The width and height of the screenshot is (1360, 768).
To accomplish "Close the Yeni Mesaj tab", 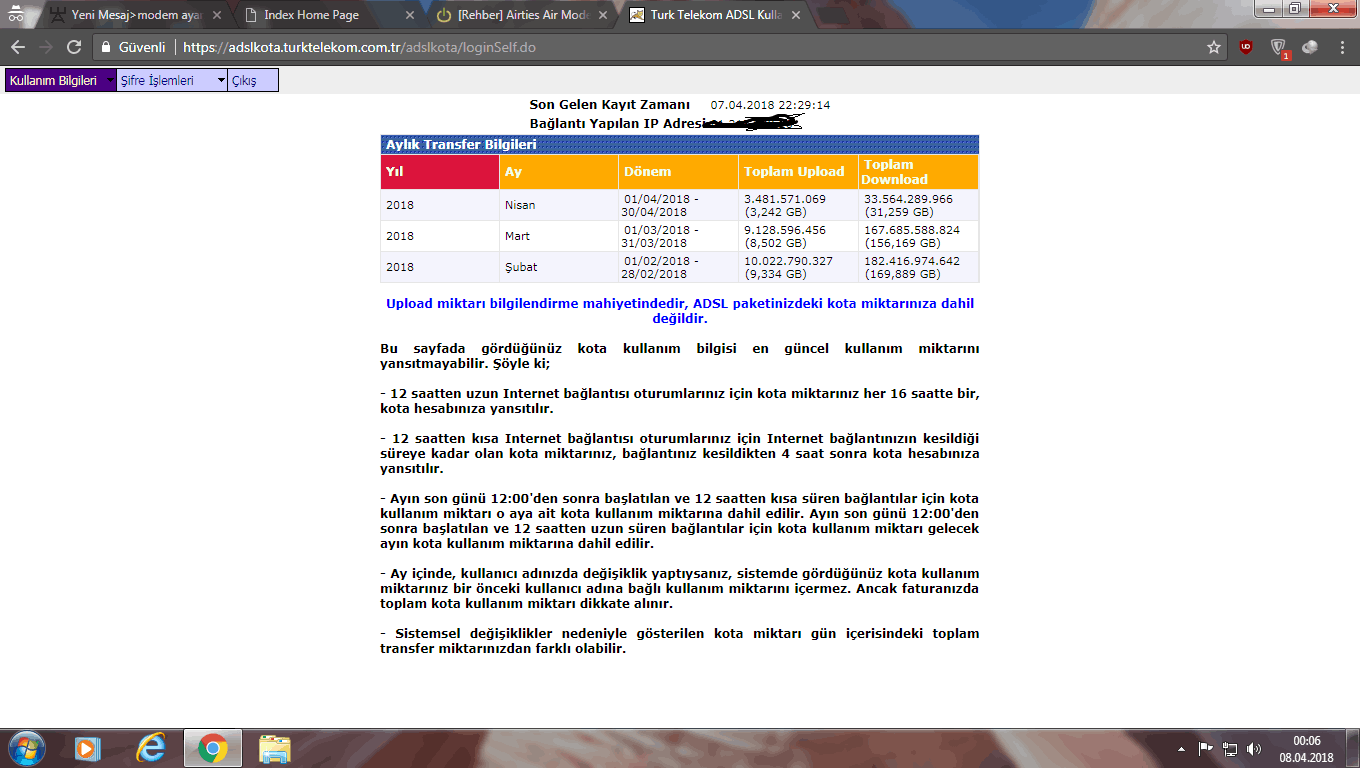I will 216,15.
